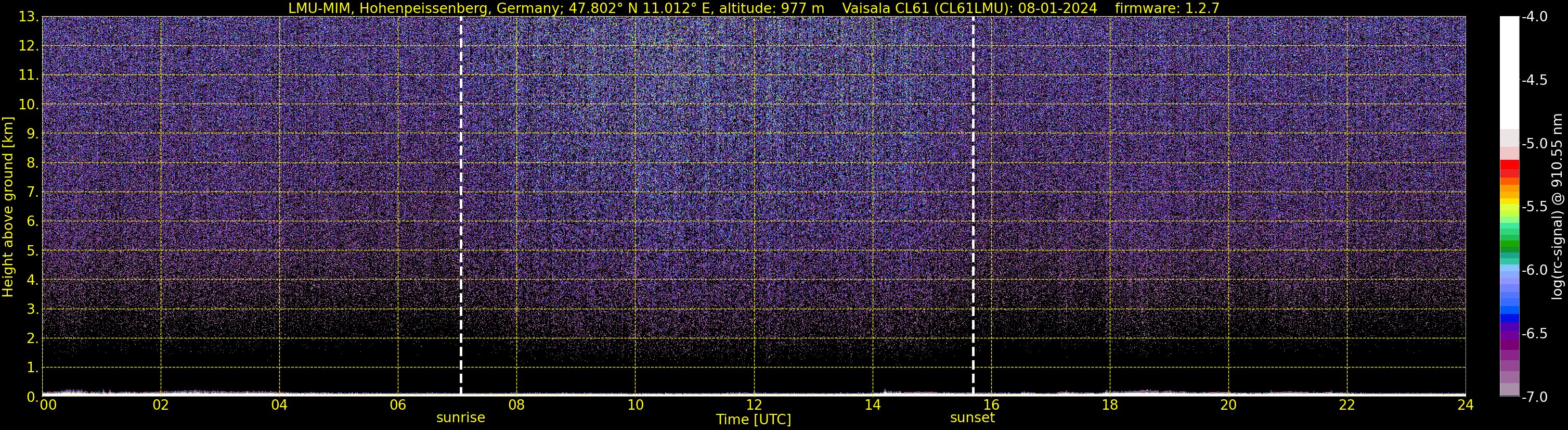This screenshot has height=430, width=1568.
Task: Click the -7.0 tick on the colorbar
Action: pos(1534,397)
